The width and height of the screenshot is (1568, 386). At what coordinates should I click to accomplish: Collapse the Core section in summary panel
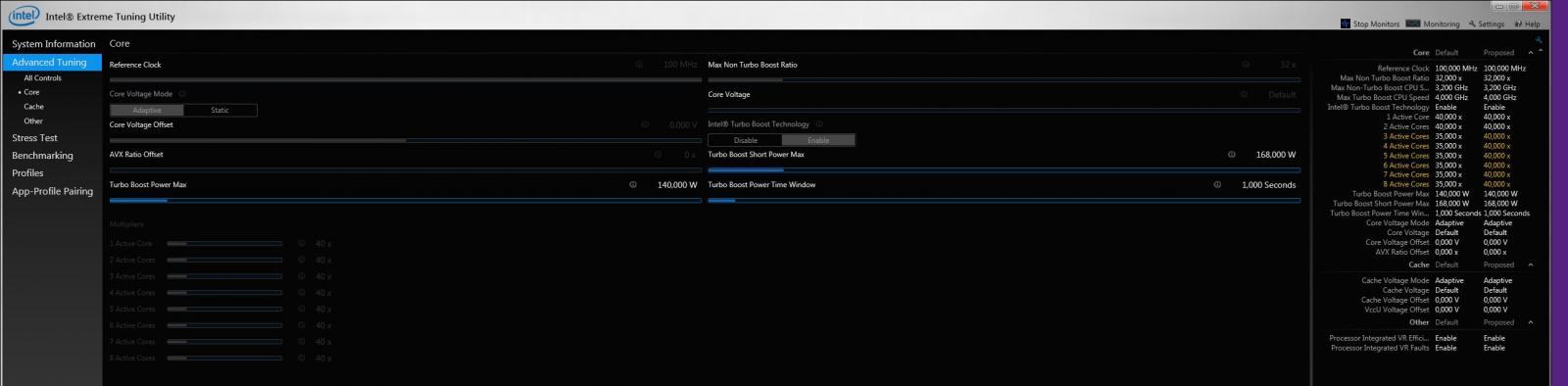(x=1531, y=53)
